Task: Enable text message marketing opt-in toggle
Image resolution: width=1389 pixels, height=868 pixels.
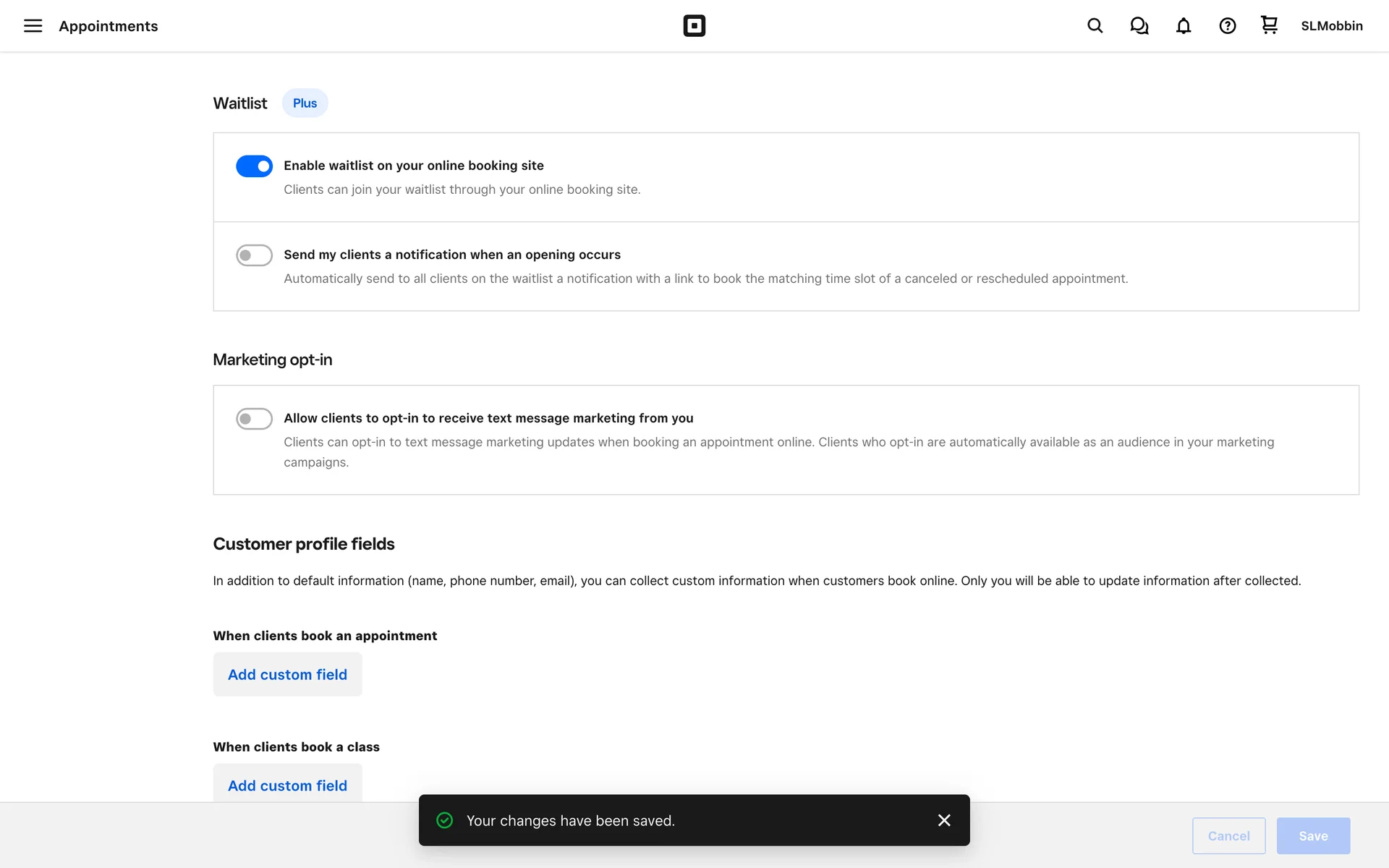Action: [x=254, y=419]
